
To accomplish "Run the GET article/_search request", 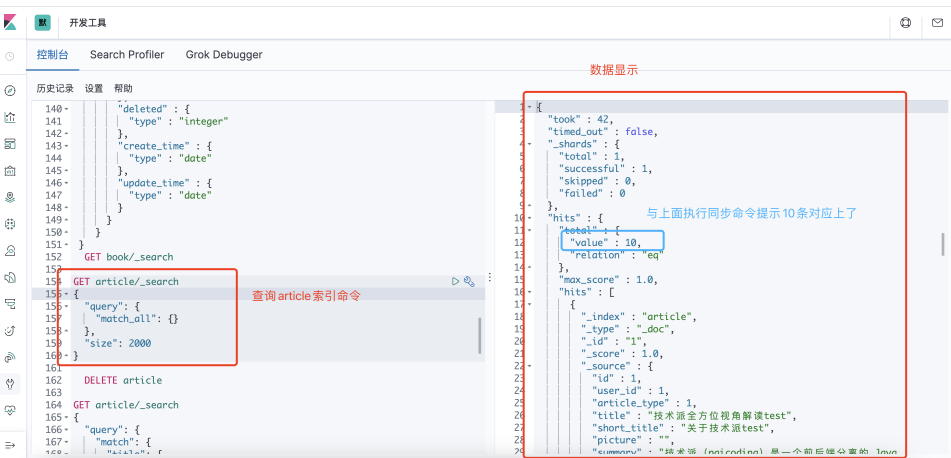I will point(456,282).
